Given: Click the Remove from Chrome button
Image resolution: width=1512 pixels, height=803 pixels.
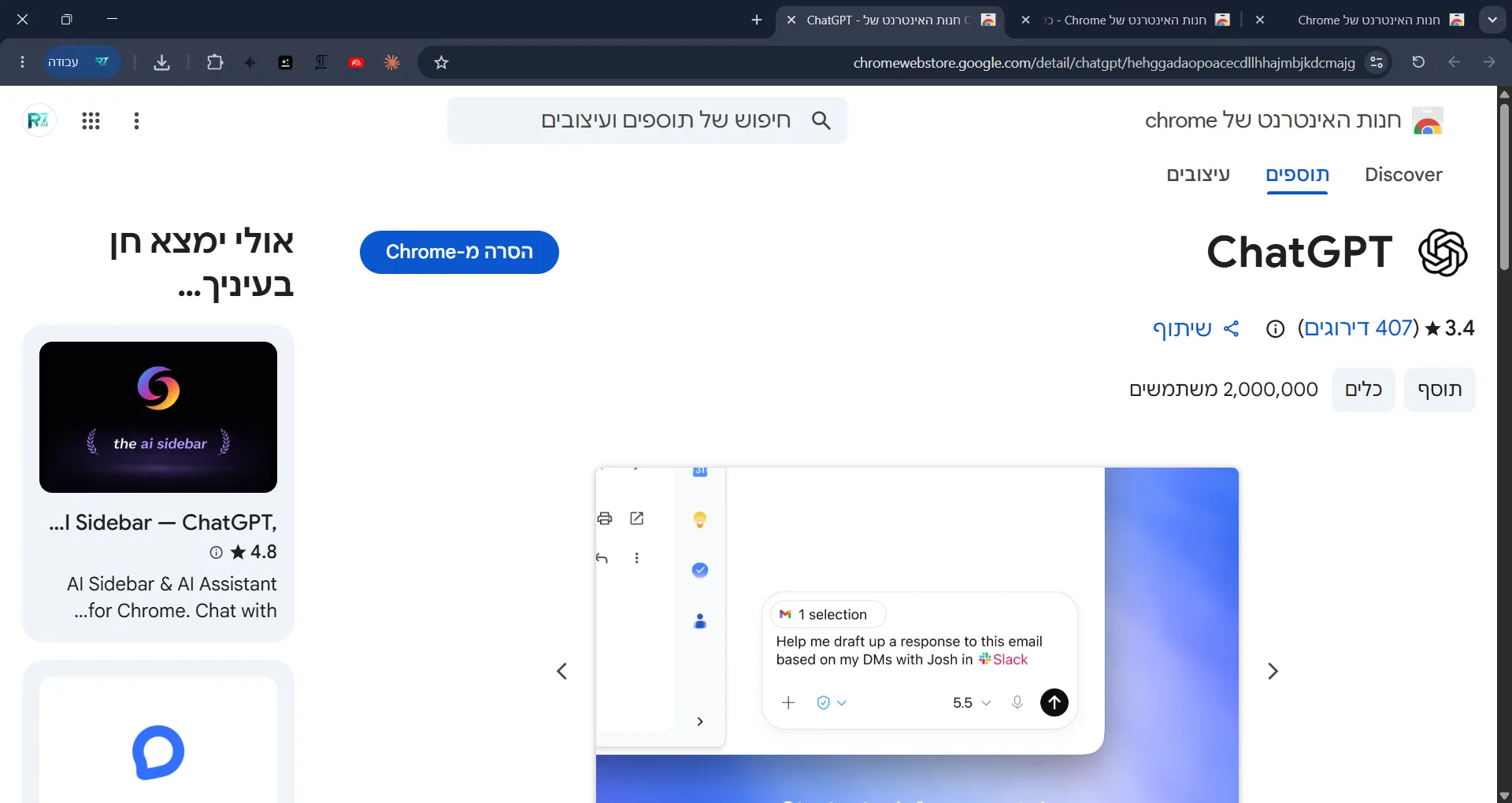Looking at the screenshot, I should point(459,252).
